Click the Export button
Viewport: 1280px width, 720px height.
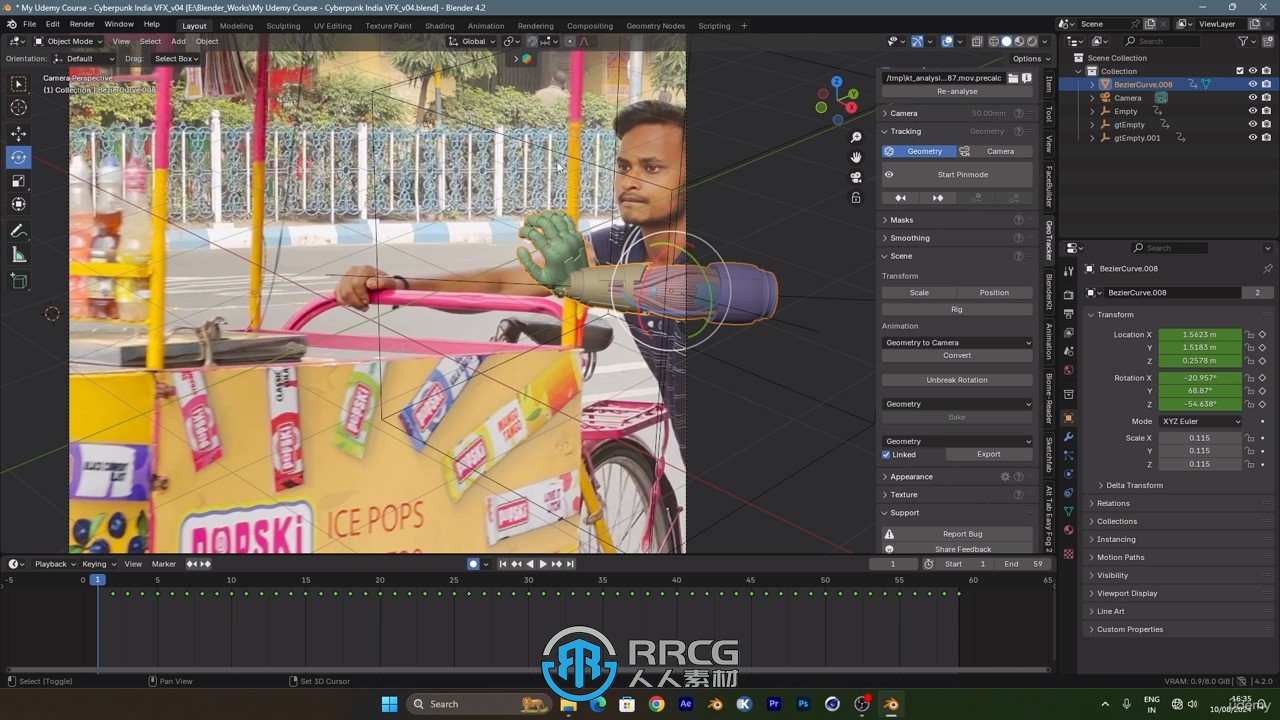pyautogui.click(x=988, y=454)
